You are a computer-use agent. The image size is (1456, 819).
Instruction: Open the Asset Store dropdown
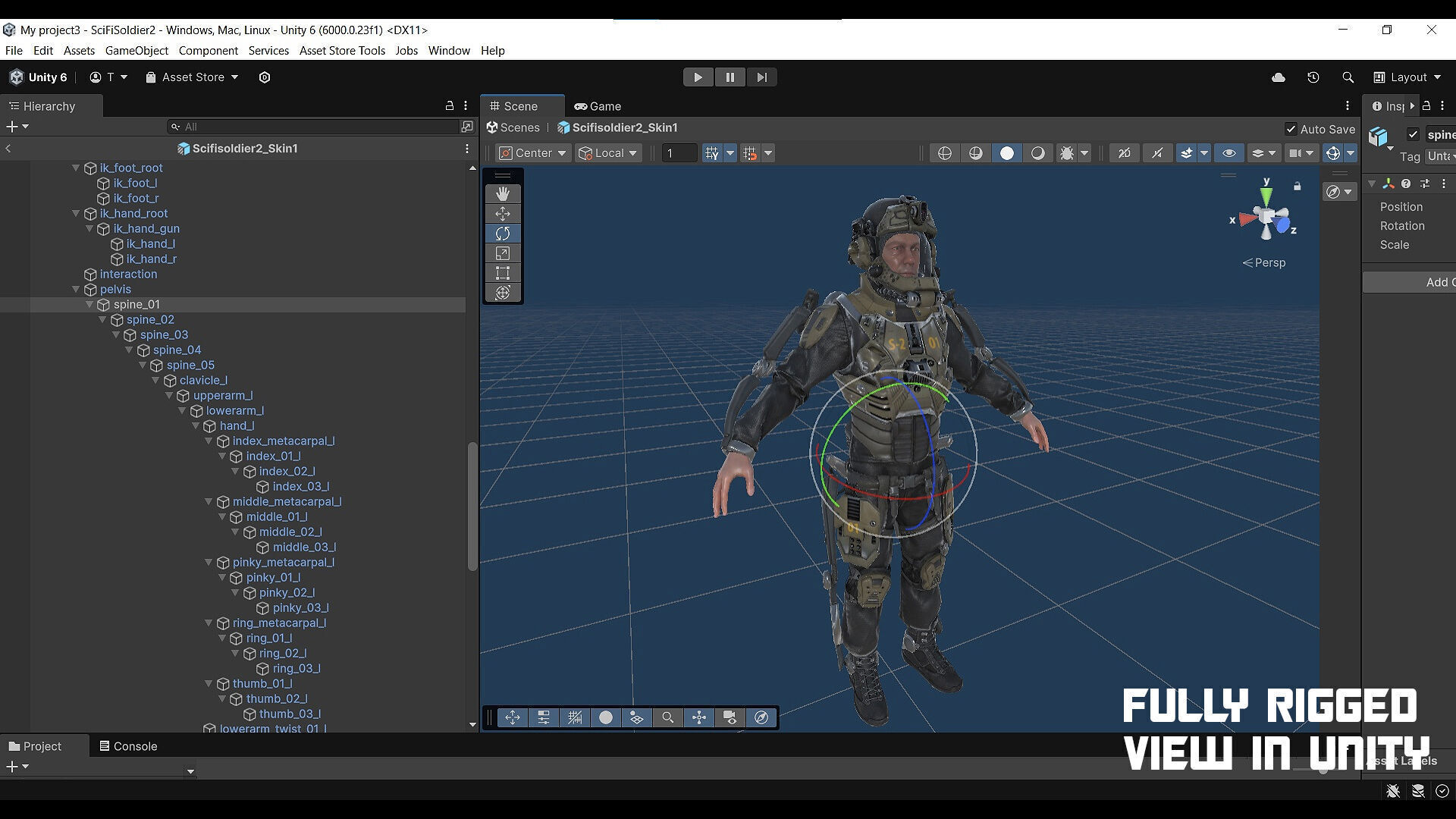tap(192, 77)
